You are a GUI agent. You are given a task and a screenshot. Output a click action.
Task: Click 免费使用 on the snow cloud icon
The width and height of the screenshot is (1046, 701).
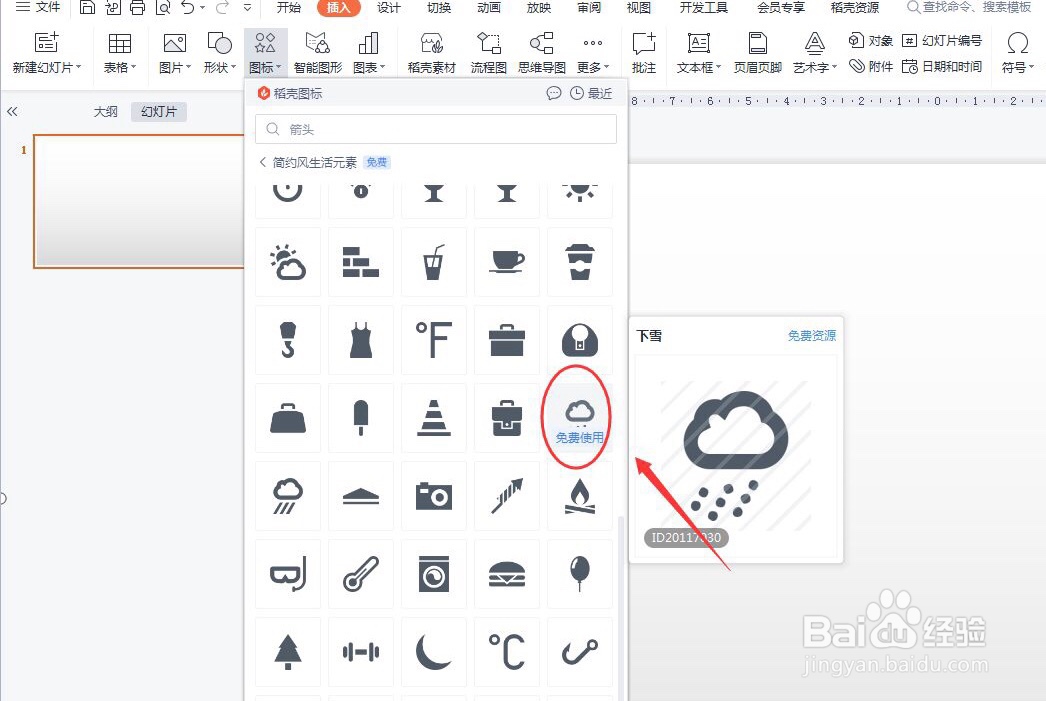click(x=579, y=438)
